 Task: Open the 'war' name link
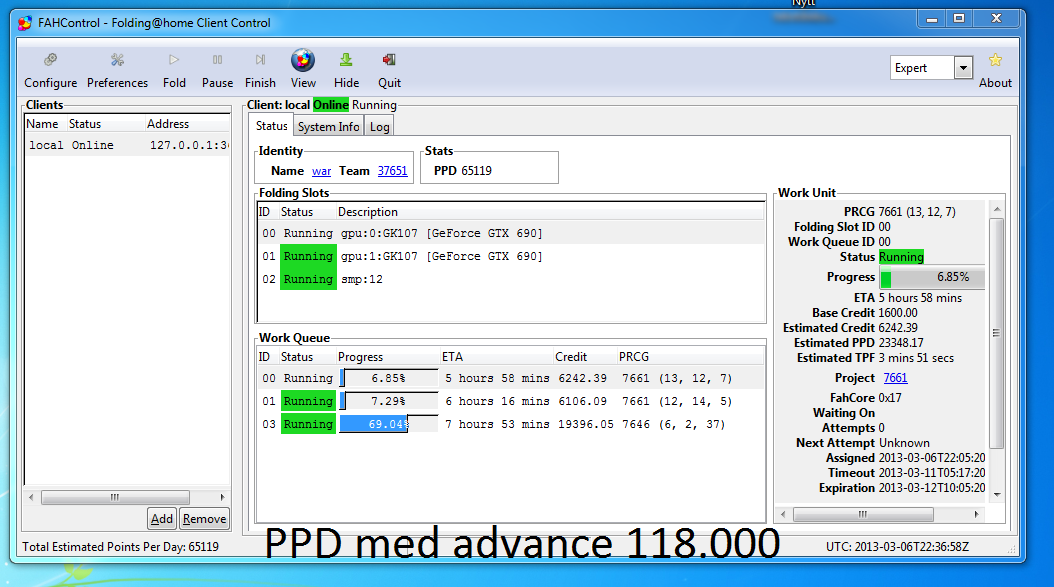tap(321, 171)
